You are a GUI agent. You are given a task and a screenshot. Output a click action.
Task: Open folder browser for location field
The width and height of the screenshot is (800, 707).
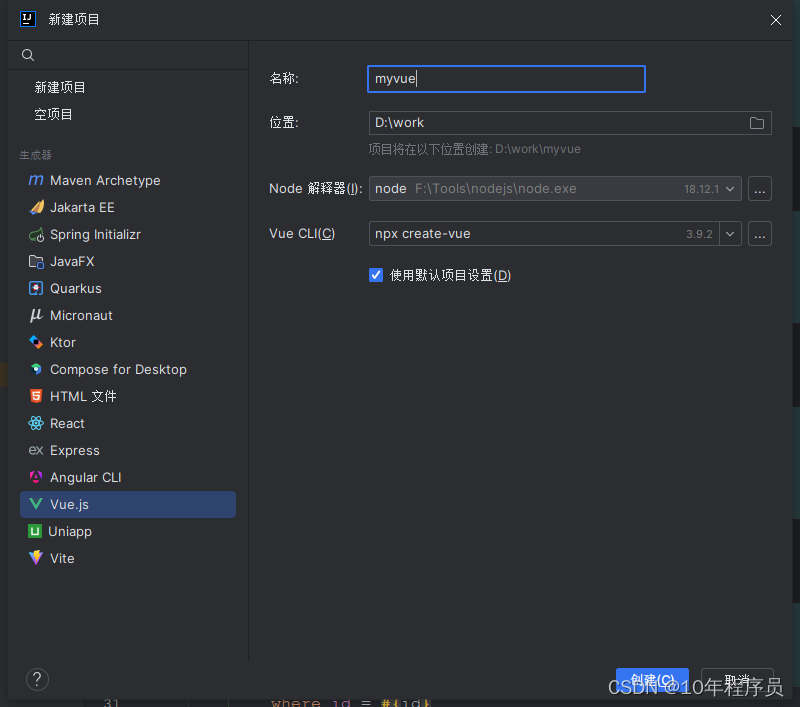(x=757, y=123)
